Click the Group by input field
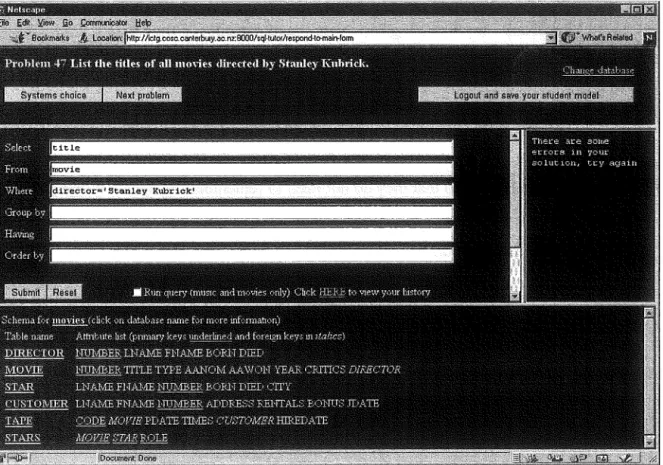 (x=251, y=212)
